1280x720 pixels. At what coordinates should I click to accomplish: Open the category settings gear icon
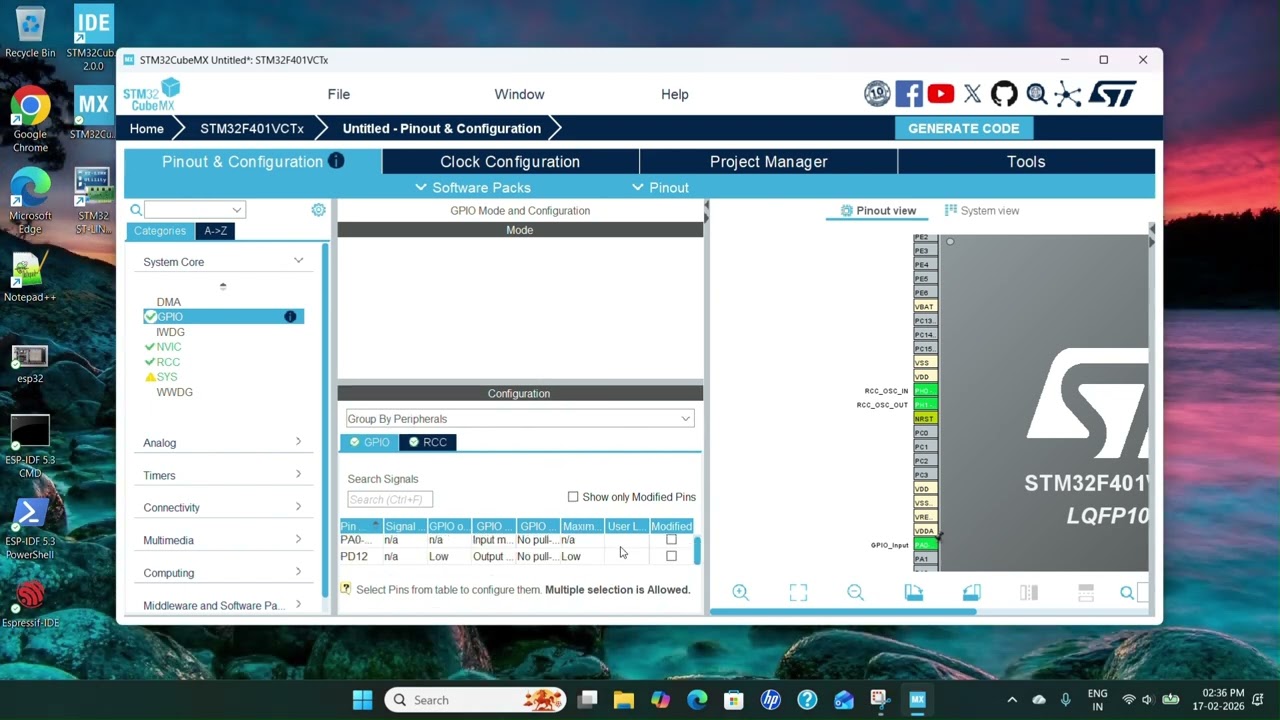(x=318, y=210)
